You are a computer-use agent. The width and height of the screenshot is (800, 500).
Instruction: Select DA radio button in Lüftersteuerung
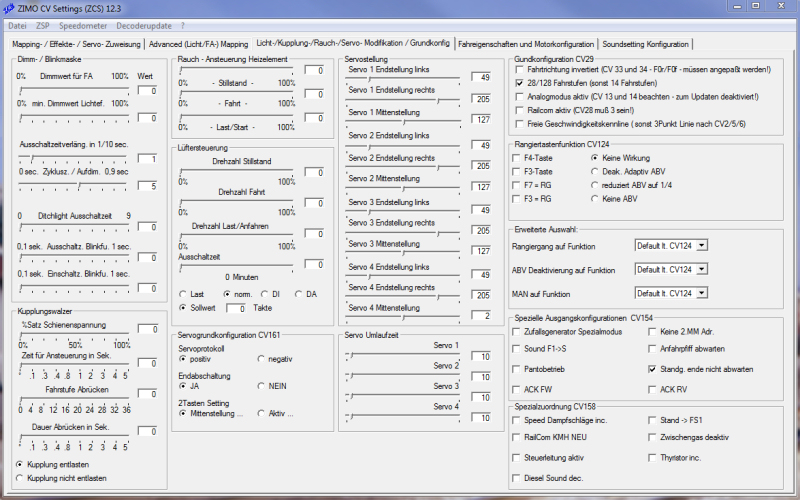click(x=298, y=294)
